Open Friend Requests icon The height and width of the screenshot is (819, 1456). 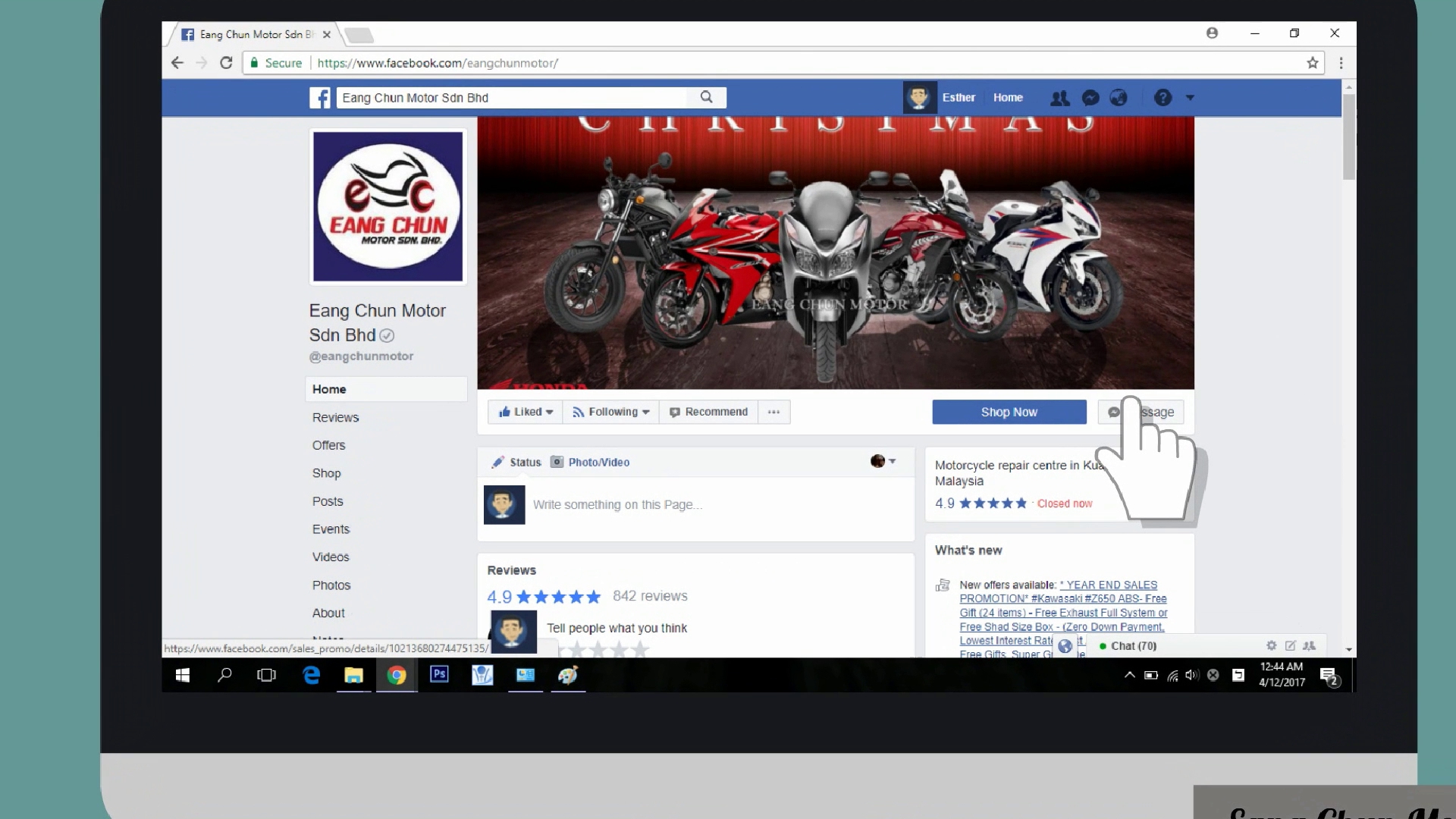coord(1059,98)
